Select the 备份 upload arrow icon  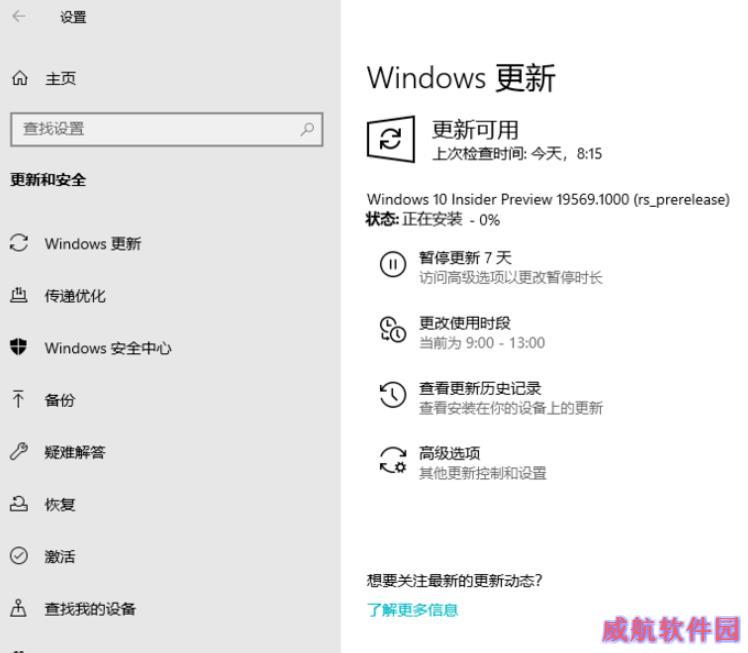[18, 399]
